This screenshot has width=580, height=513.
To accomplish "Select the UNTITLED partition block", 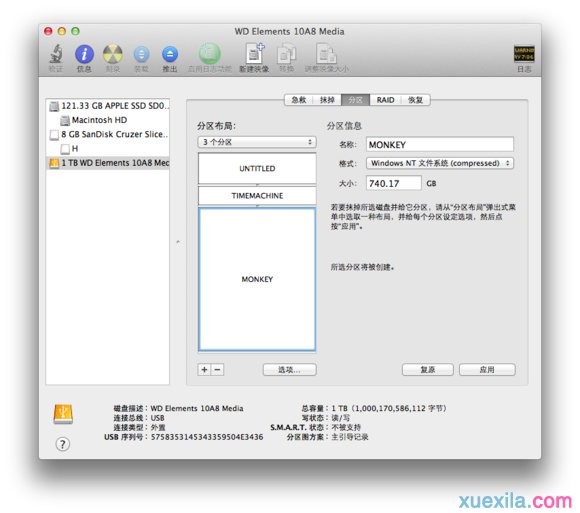I will [257, 168].
